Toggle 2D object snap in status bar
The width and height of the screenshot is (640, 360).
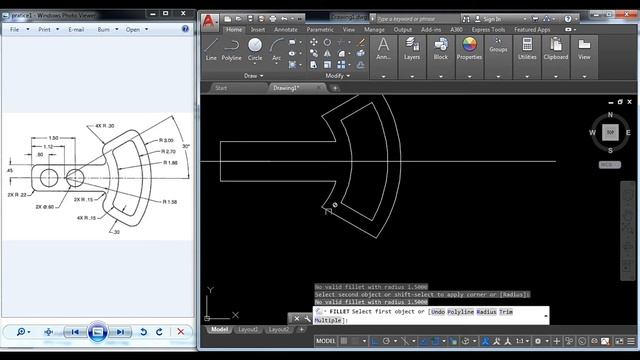tap(436, 341)
